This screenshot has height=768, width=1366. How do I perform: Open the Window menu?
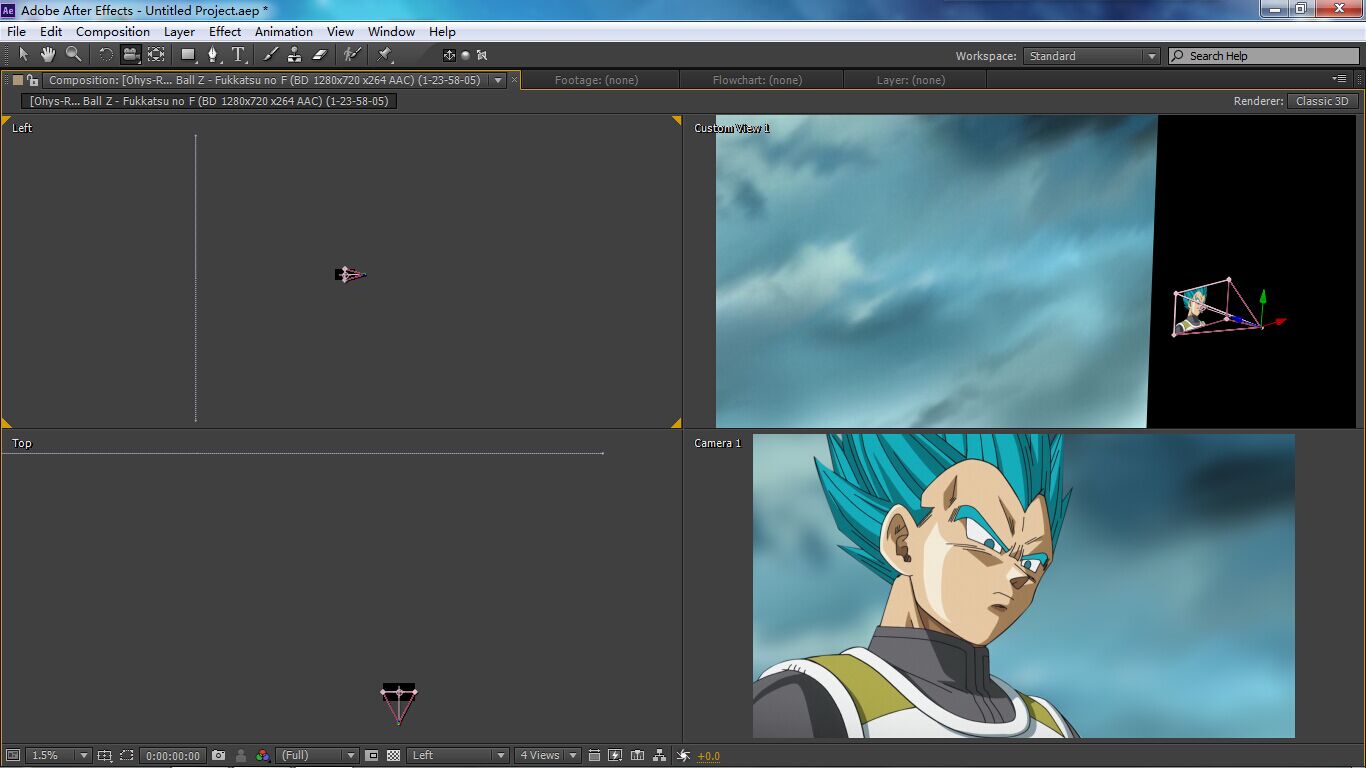click(x=391, y=32)
